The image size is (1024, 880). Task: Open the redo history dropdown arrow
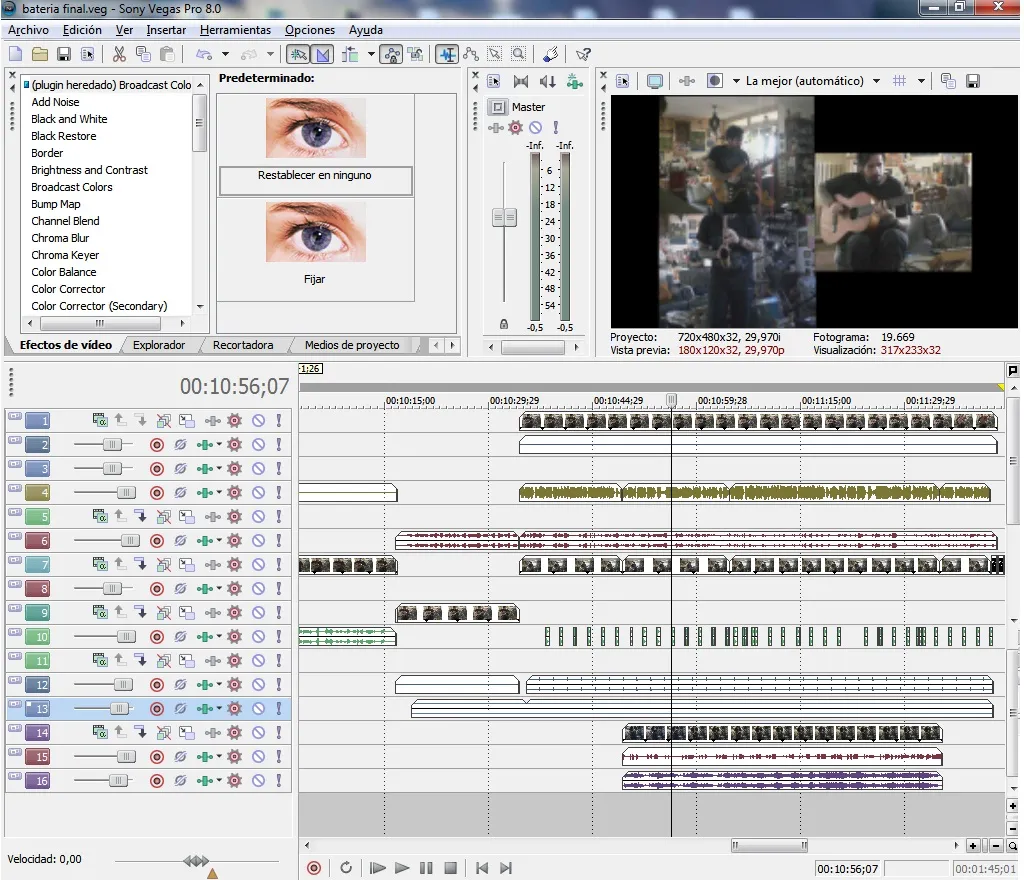pyautogui.click(x=270, y=54)
